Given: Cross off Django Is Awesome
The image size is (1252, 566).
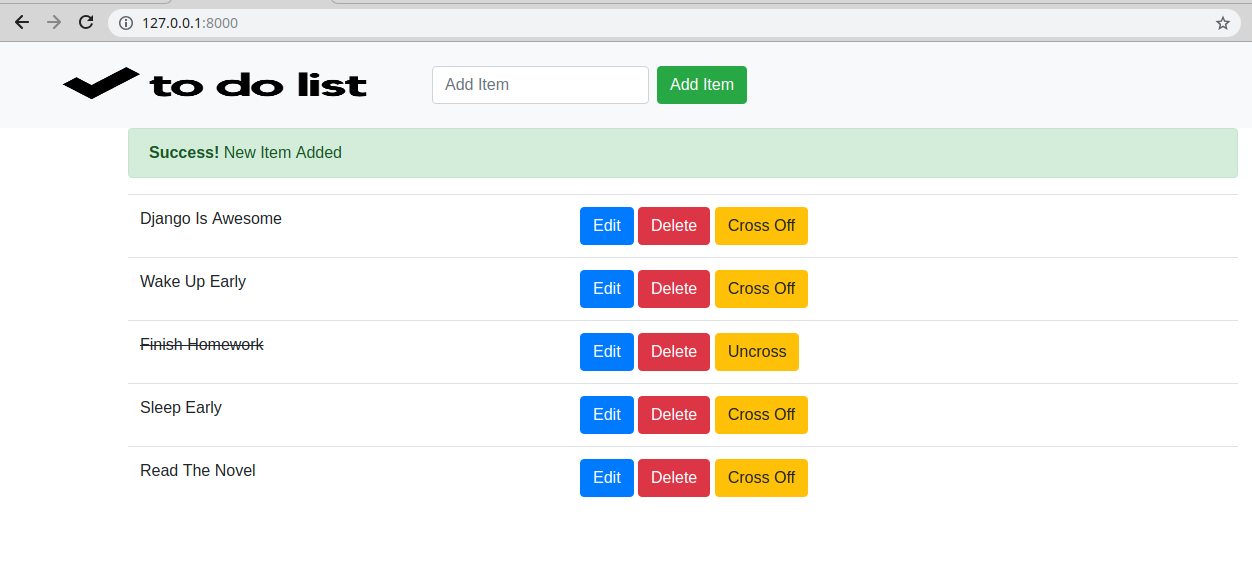Looking at the screenshot, I should coord(761,226).
